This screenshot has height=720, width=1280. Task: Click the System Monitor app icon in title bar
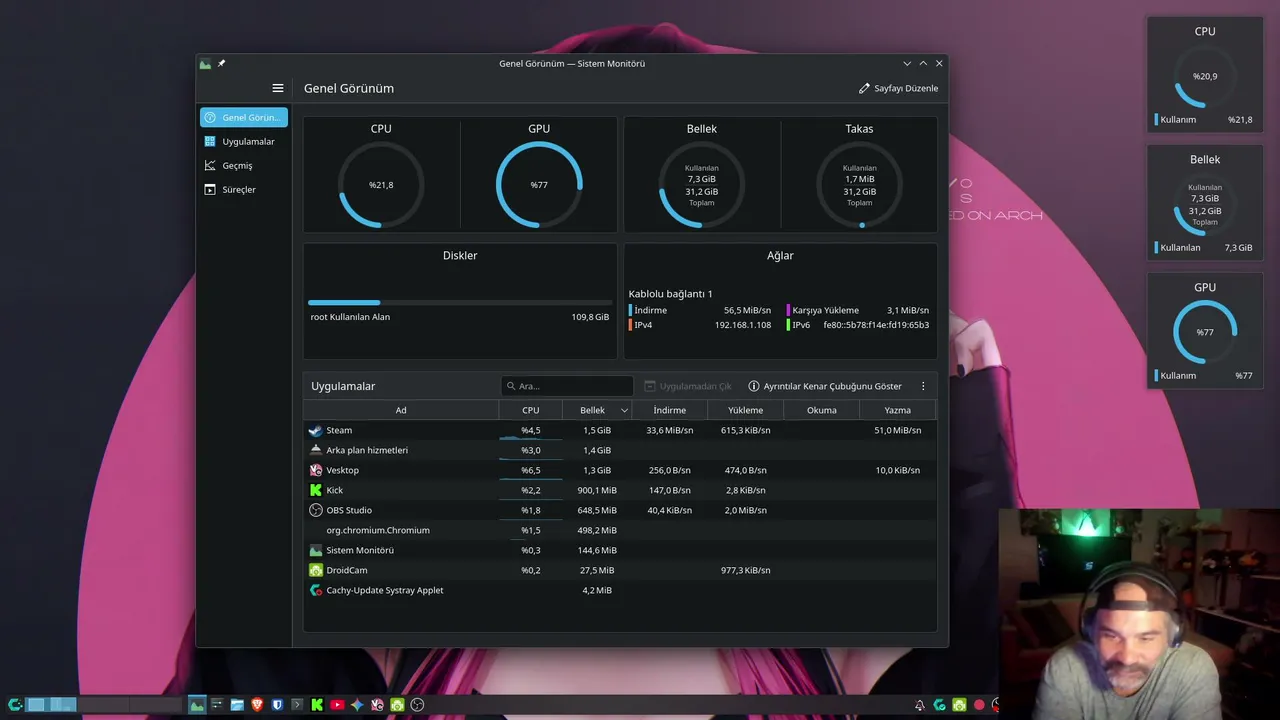click(205, 63)
